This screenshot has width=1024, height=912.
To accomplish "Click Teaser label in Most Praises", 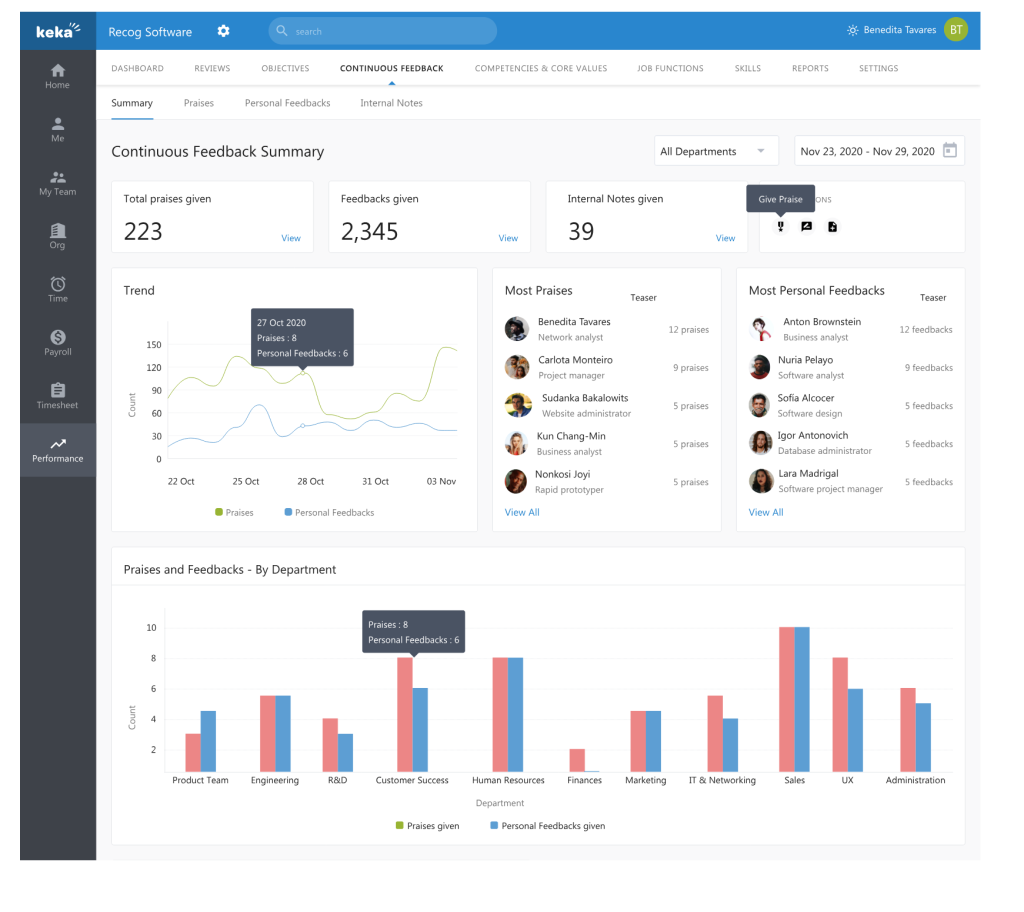I will point(643,297).
